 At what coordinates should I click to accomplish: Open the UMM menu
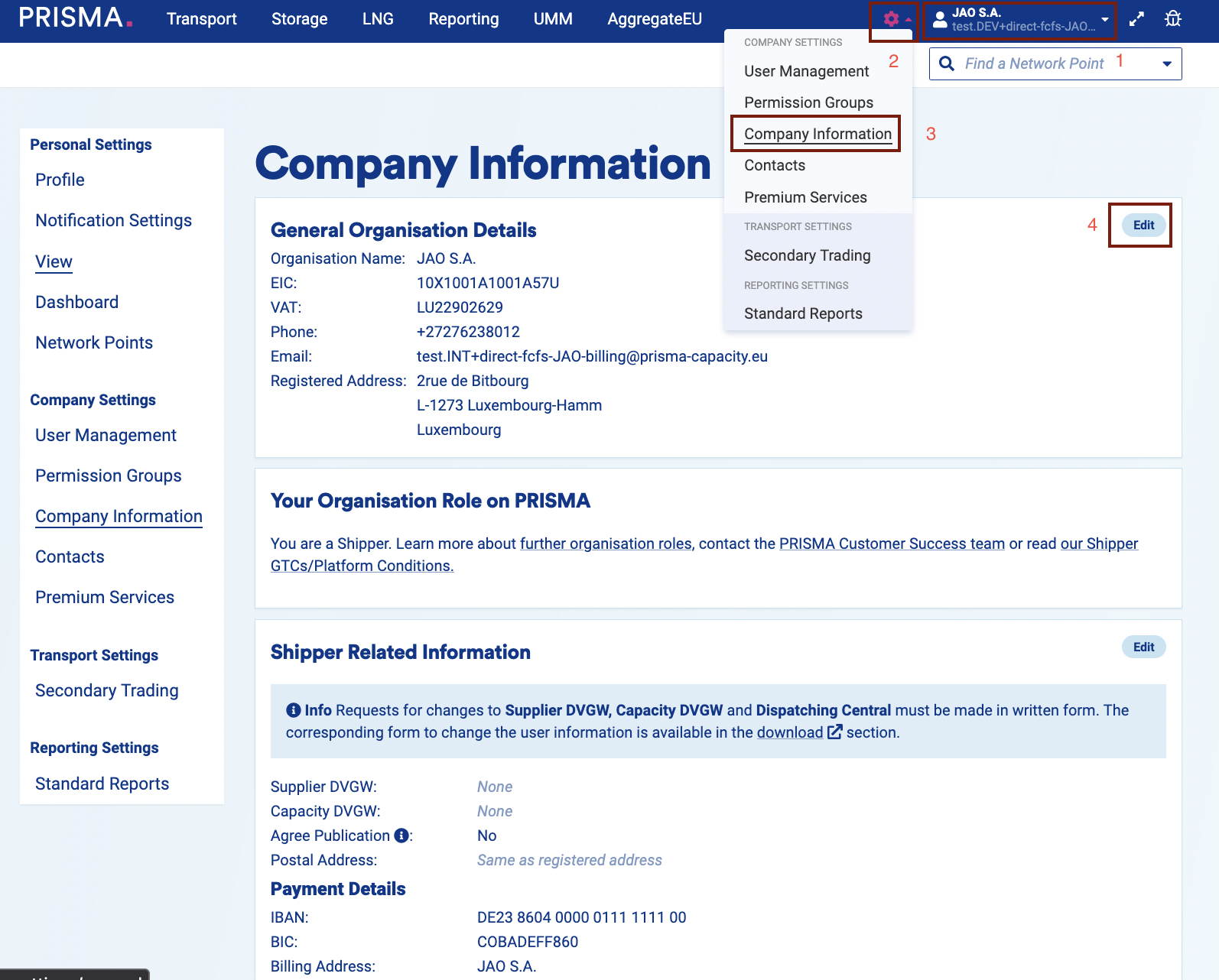(x=553, y=19)
